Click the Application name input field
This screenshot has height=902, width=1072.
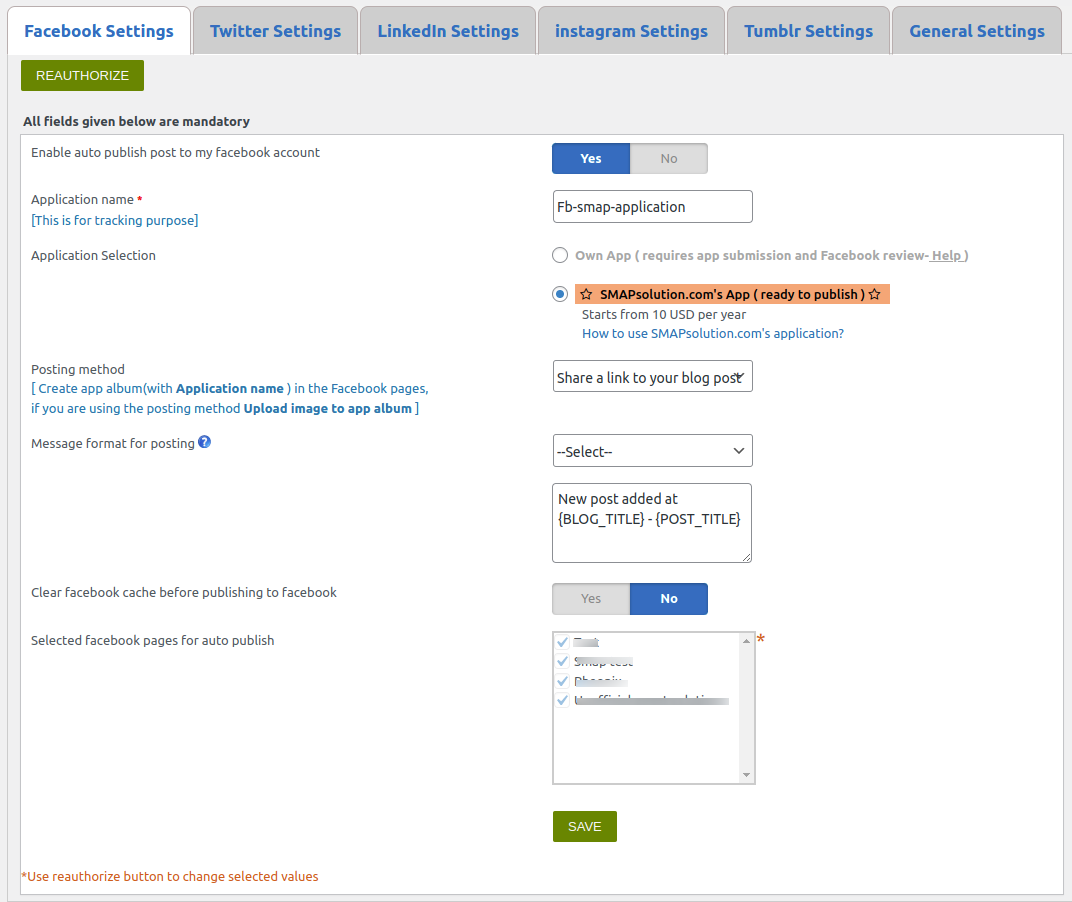point(652,207)
